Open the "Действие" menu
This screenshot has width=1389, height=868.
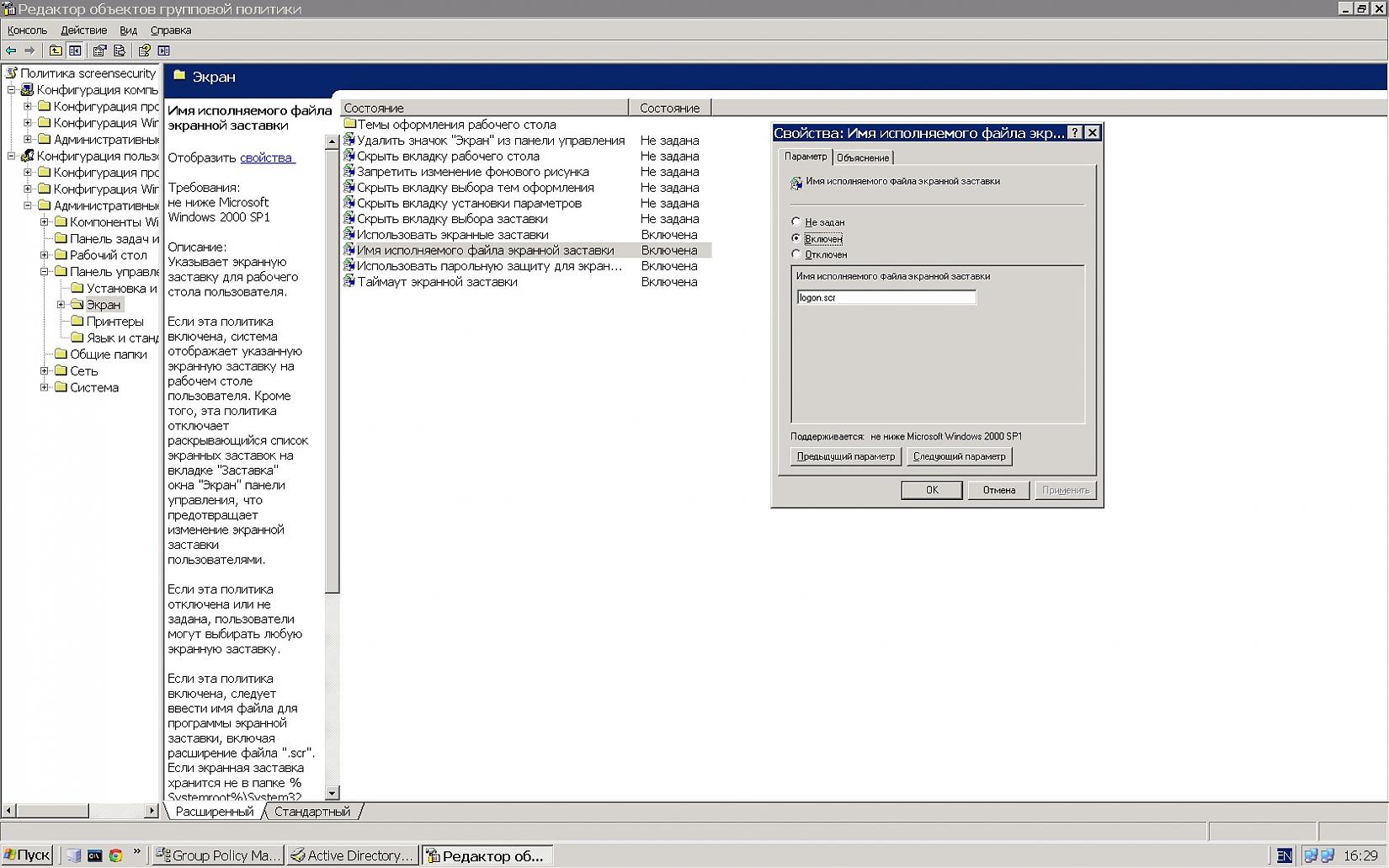click(83, 30)
